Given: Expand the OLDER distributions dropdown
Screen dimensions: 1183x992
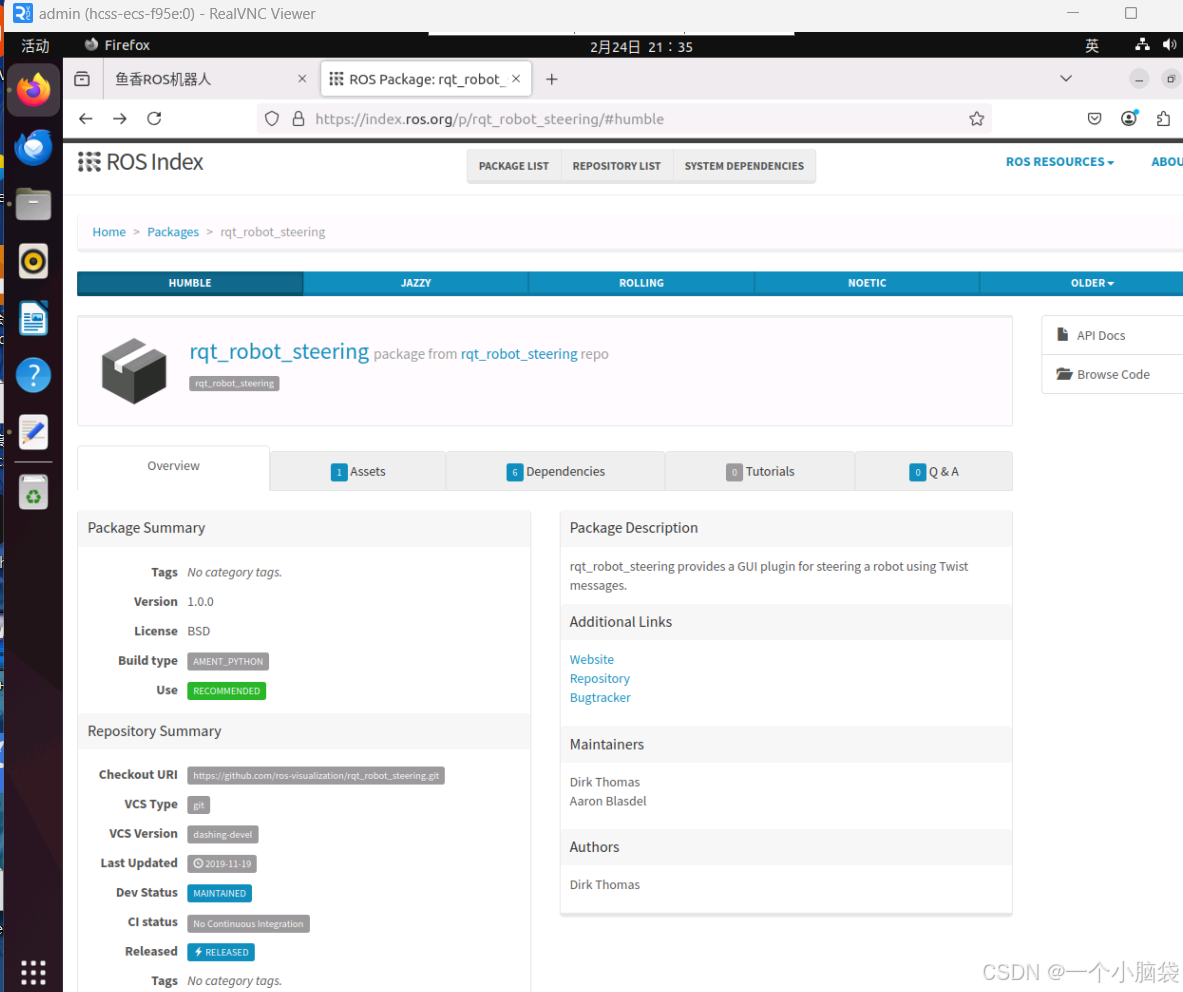Looking at the screenshot, I should coord(1092,283).
